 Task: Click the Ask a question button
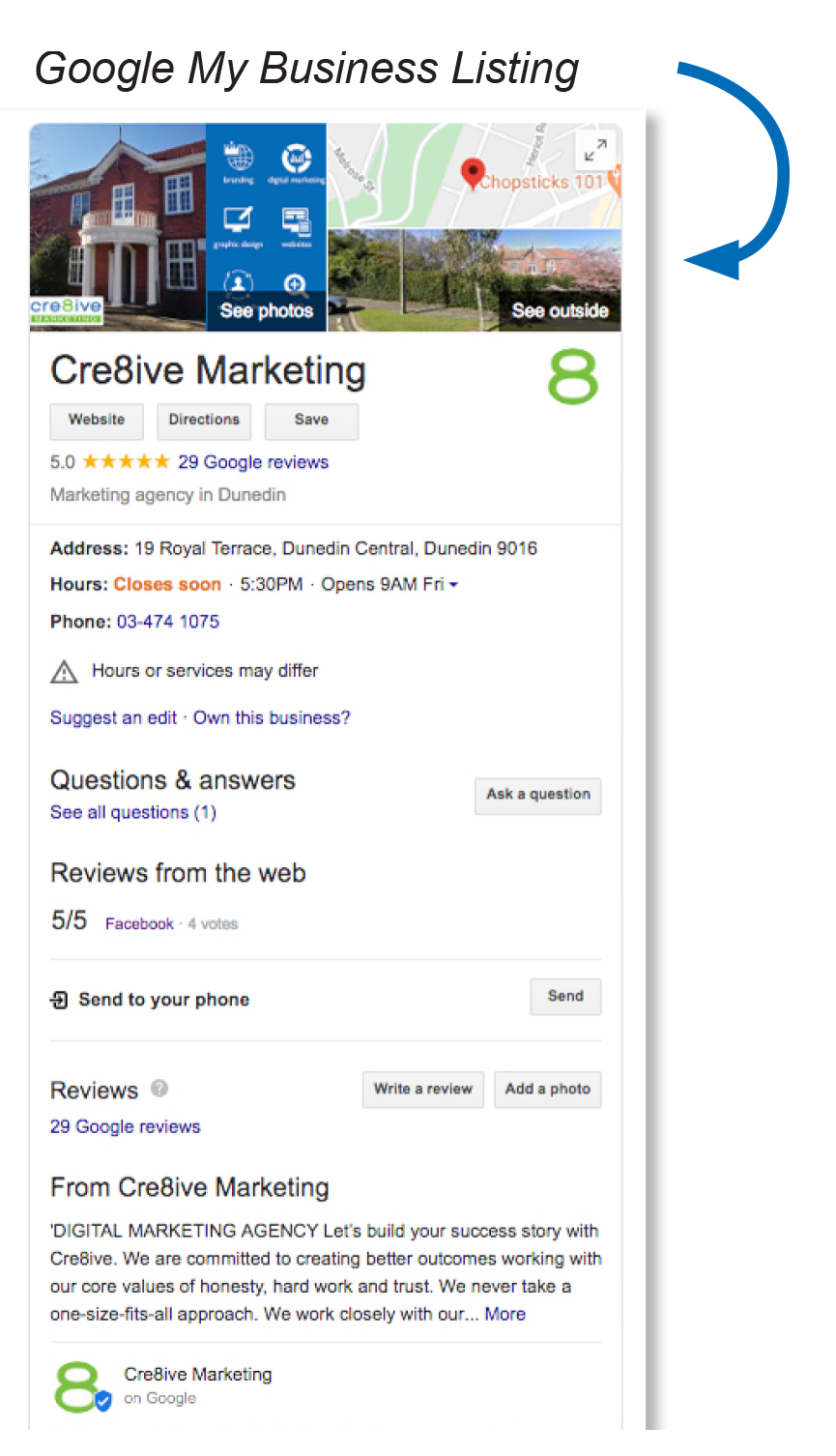pyautogui.click(x=538, y=796)
